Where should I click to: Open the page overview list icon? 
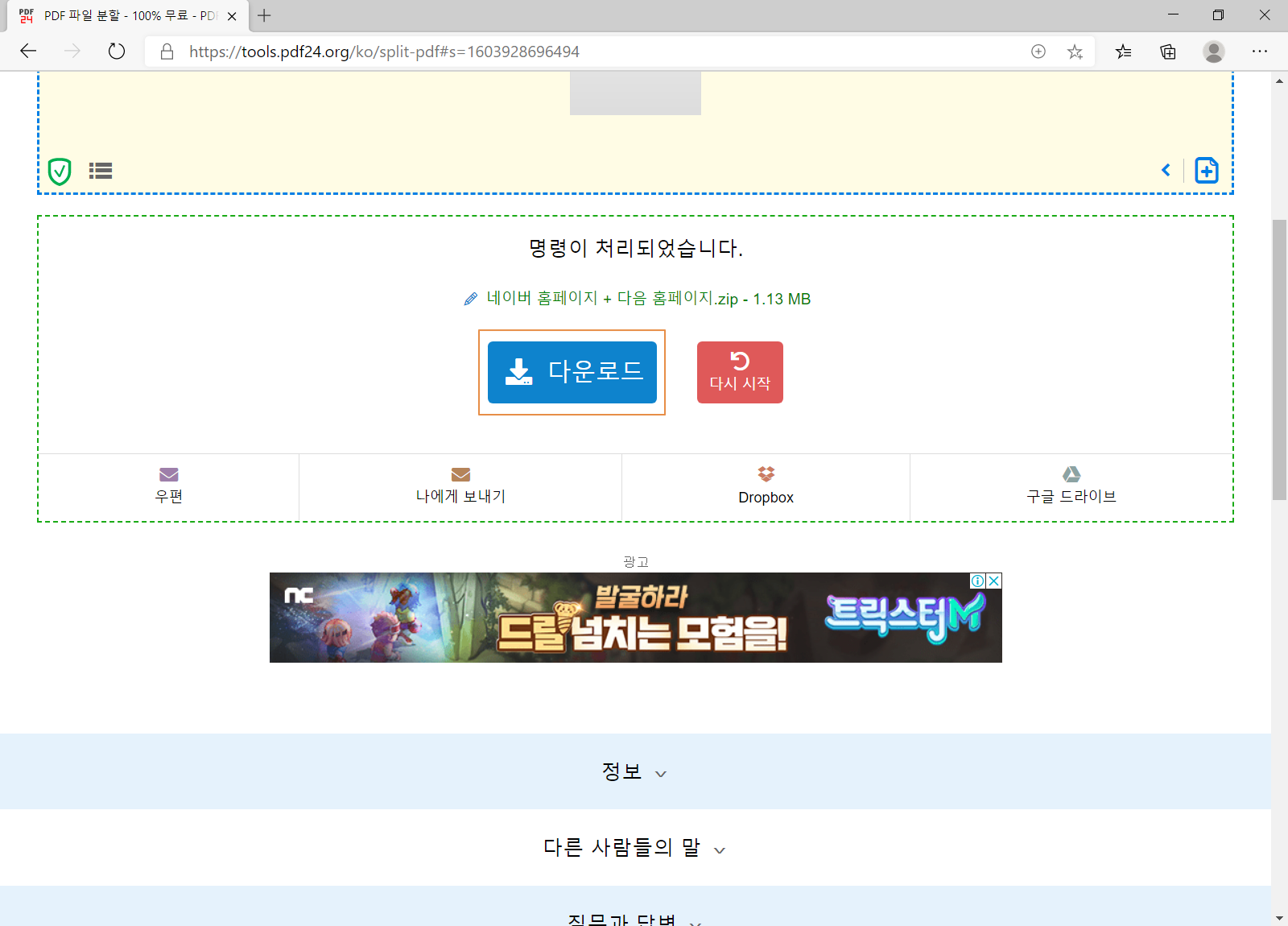[101, 171]
